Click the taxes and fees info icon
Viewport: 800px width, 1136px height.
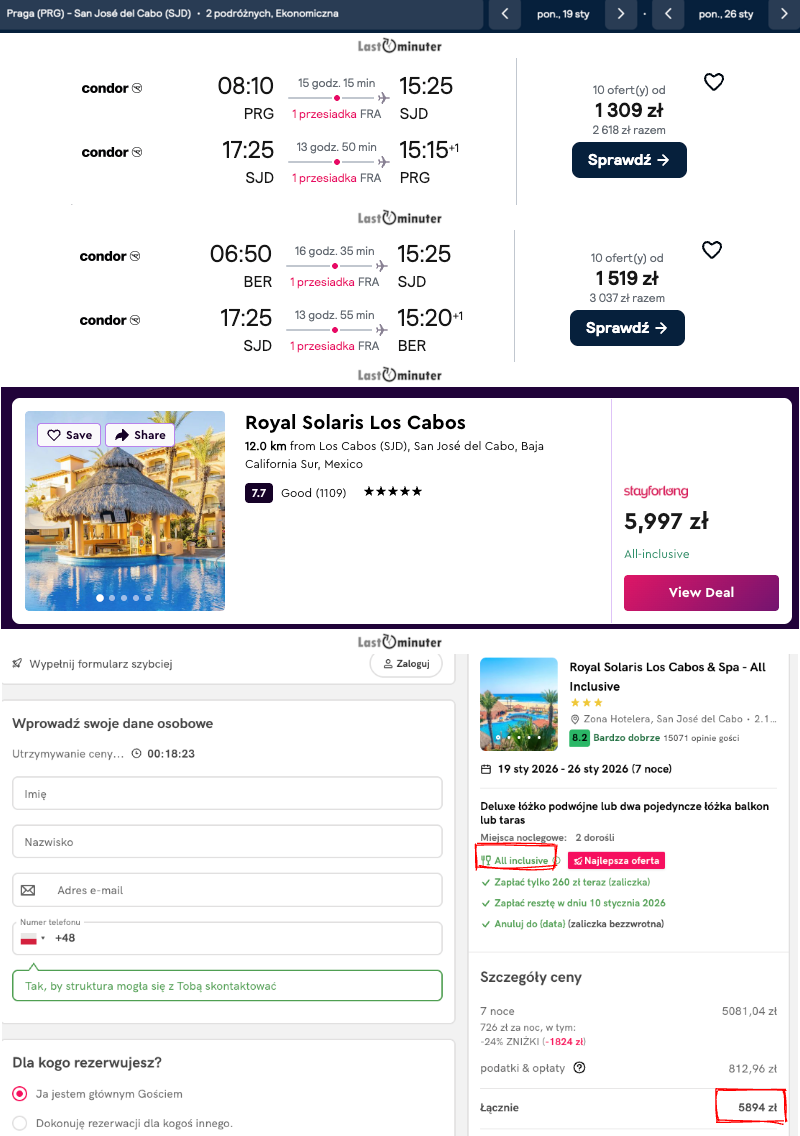click(579, 1068)
